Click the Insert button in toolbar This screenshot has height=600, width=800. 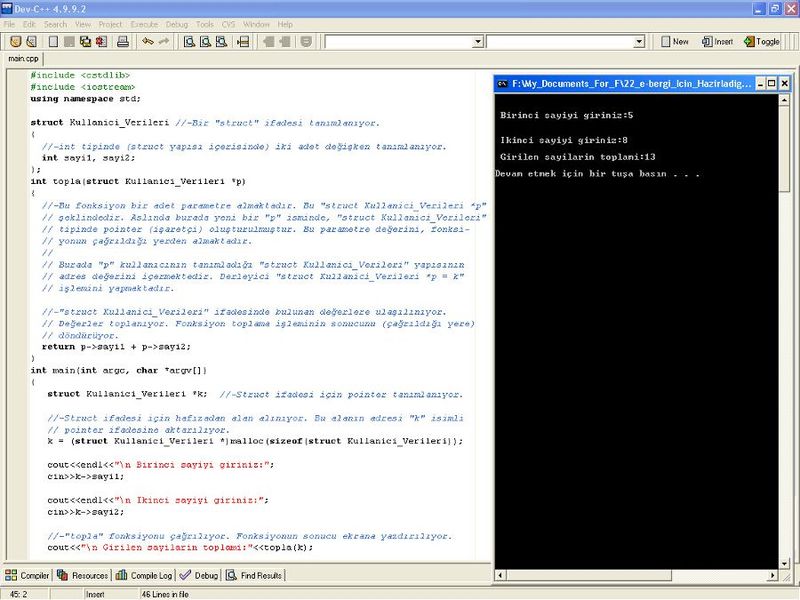coord(716,42)
